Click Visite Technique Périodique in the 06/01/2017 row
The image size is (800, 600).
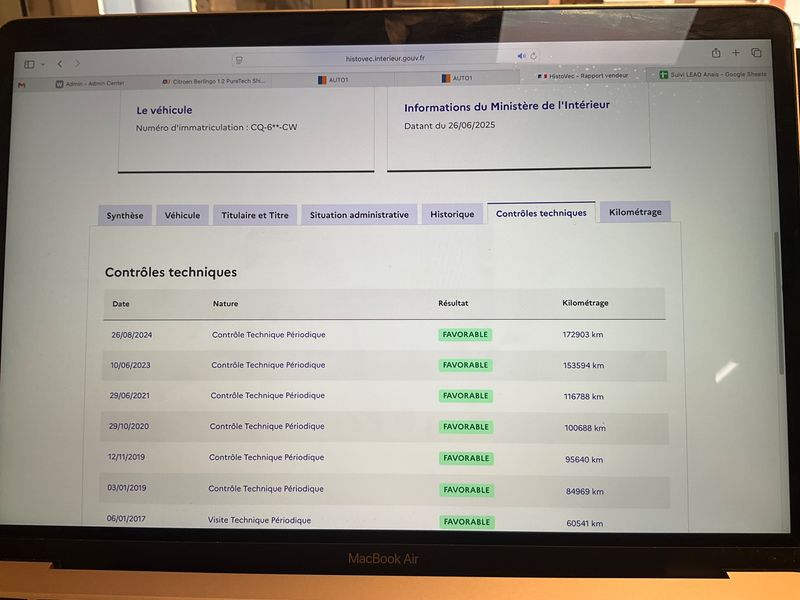tap(259, 520)
